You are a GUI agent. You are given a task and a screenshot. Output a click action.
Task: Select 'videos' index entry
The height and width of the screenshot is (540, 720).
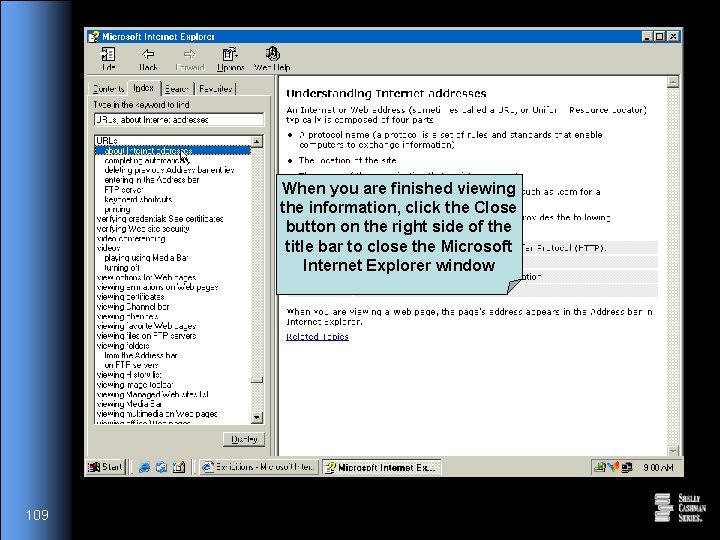pos(108,248)
